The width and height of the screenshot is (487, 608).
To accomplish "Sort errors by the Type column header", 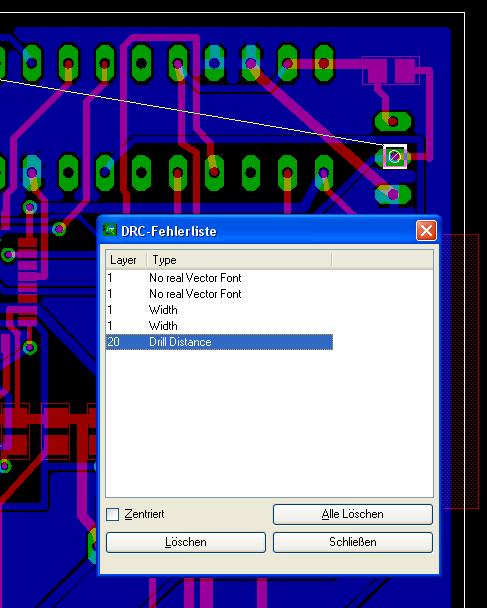I will pyautogui.click(x=239, y=260).
